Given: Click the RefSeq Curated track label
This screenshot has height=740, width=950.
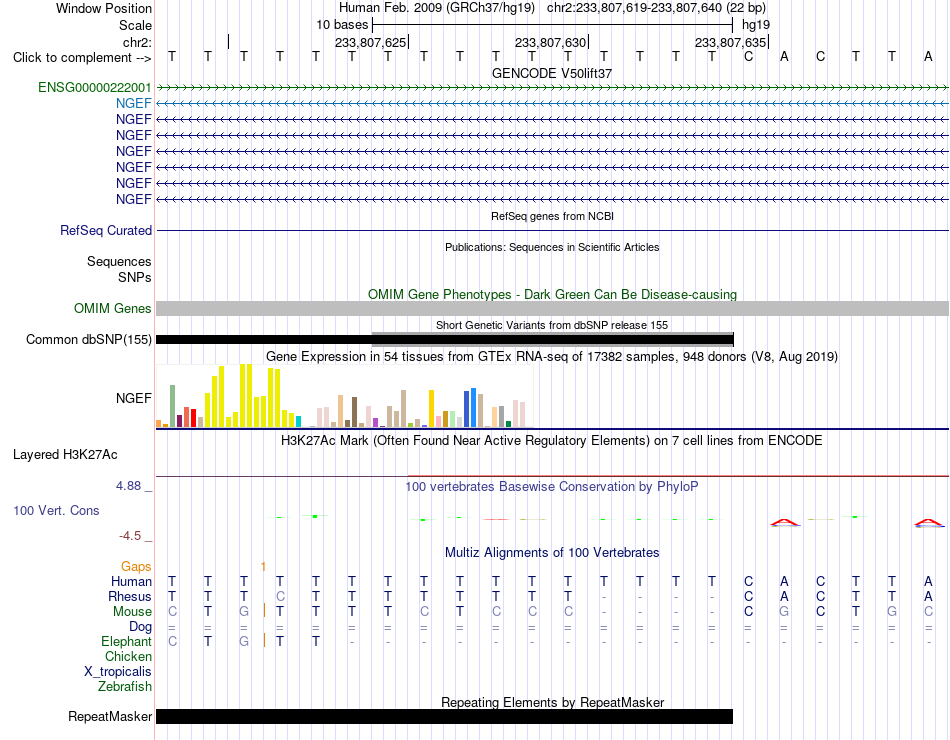Looking at the screenshot, I should point(105,230).
